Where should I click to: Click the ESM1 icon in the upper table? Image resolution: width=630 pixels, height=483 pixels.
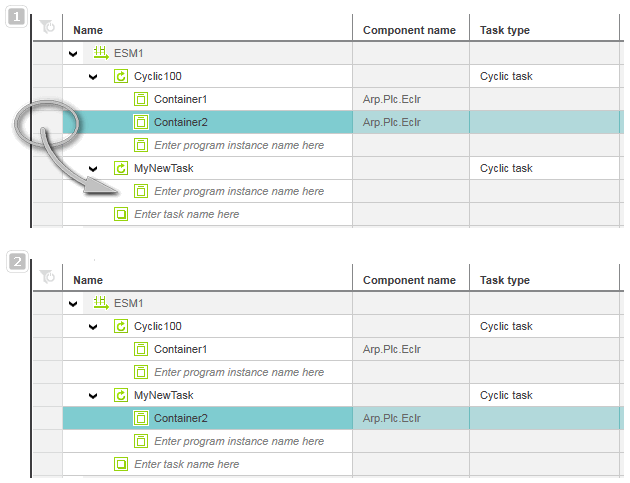tap(101, 53)
